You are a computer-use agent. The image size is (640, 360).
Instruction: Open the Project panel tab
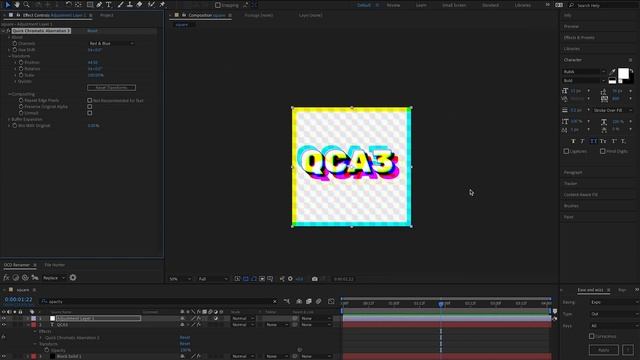click(x=107, y=15)
